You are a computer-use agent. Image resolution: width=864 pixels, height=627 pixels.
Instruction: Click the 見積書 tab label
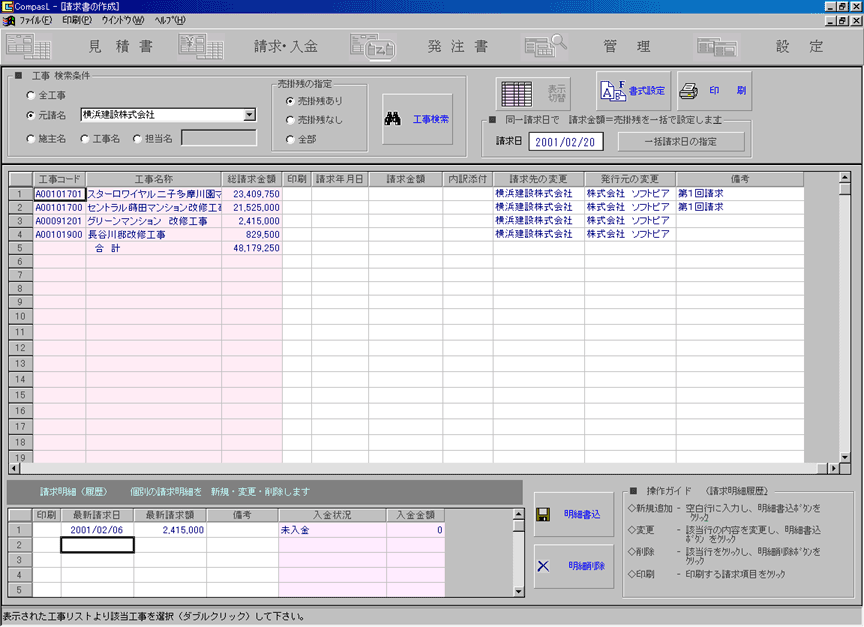coord(120,46)
